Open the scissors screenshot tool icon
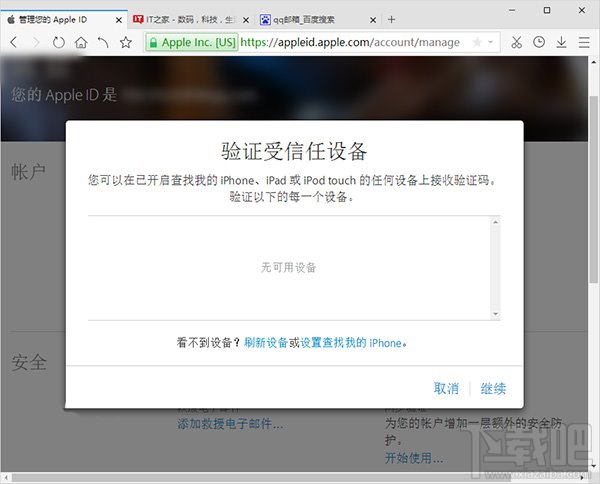 pyautogui.click(x=517, y=42)
